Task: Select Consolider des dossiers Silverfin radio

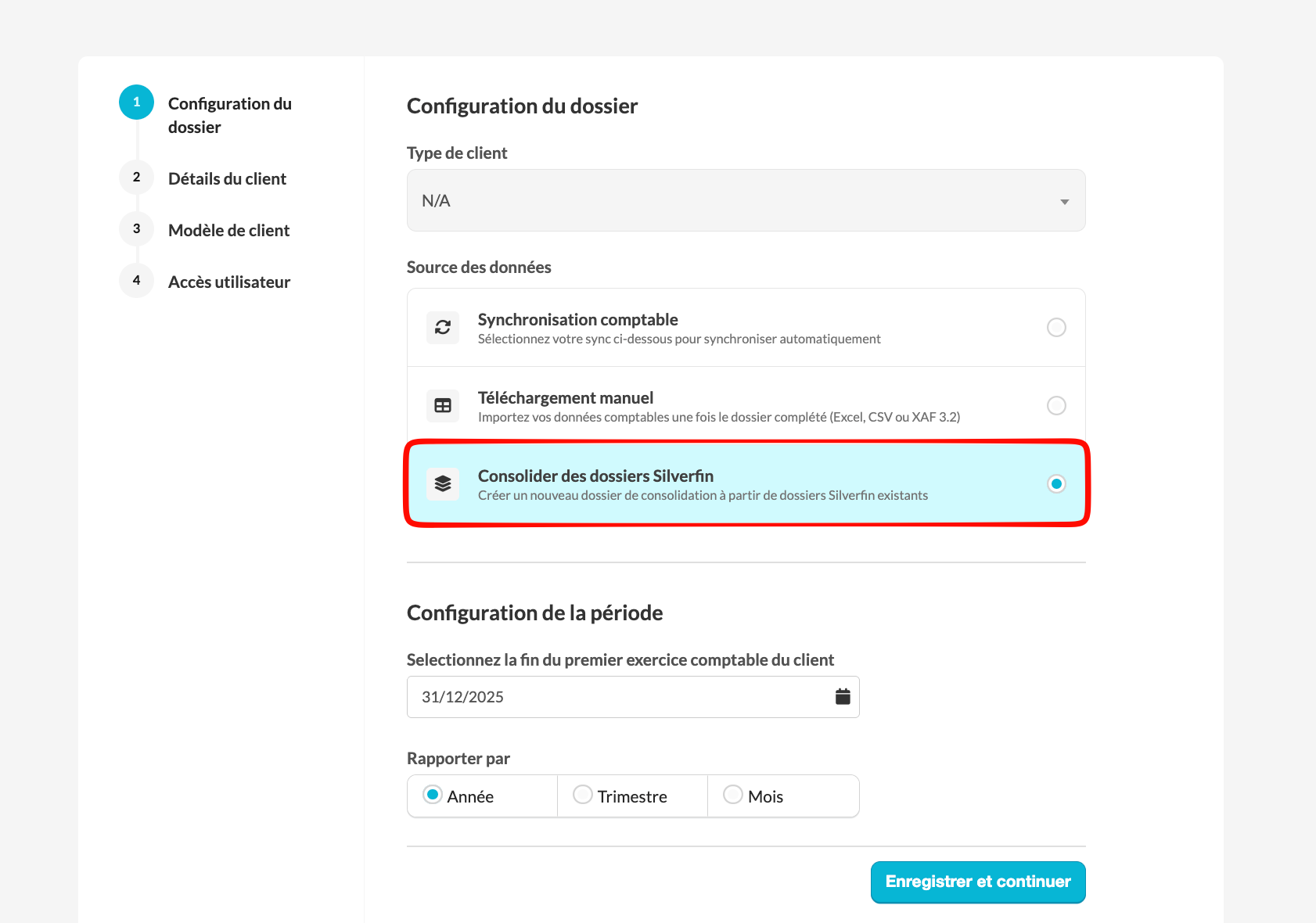Action: tap(1056, 483)
